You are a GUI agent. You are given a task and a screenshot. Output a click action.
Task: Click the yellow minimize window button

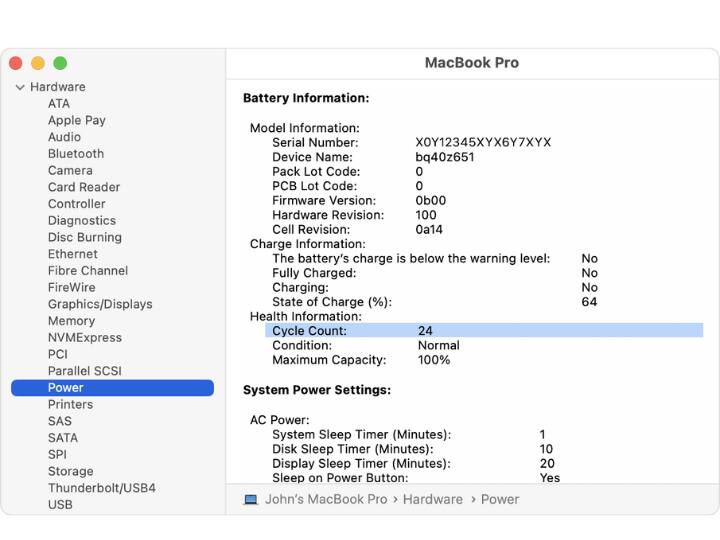tap(38, 63)
